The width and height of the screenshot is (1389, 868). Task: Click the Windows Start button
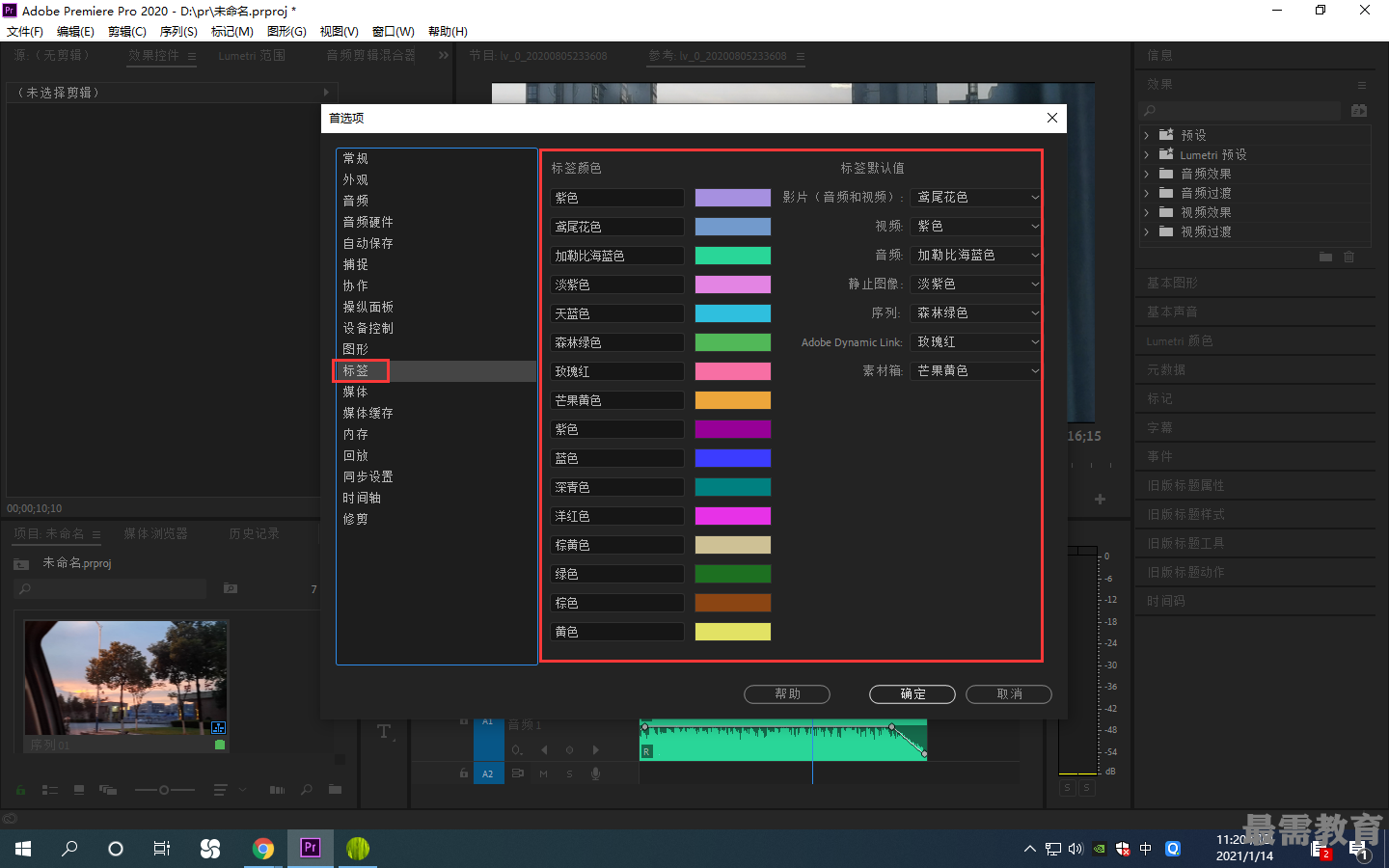tap(23, 848)
